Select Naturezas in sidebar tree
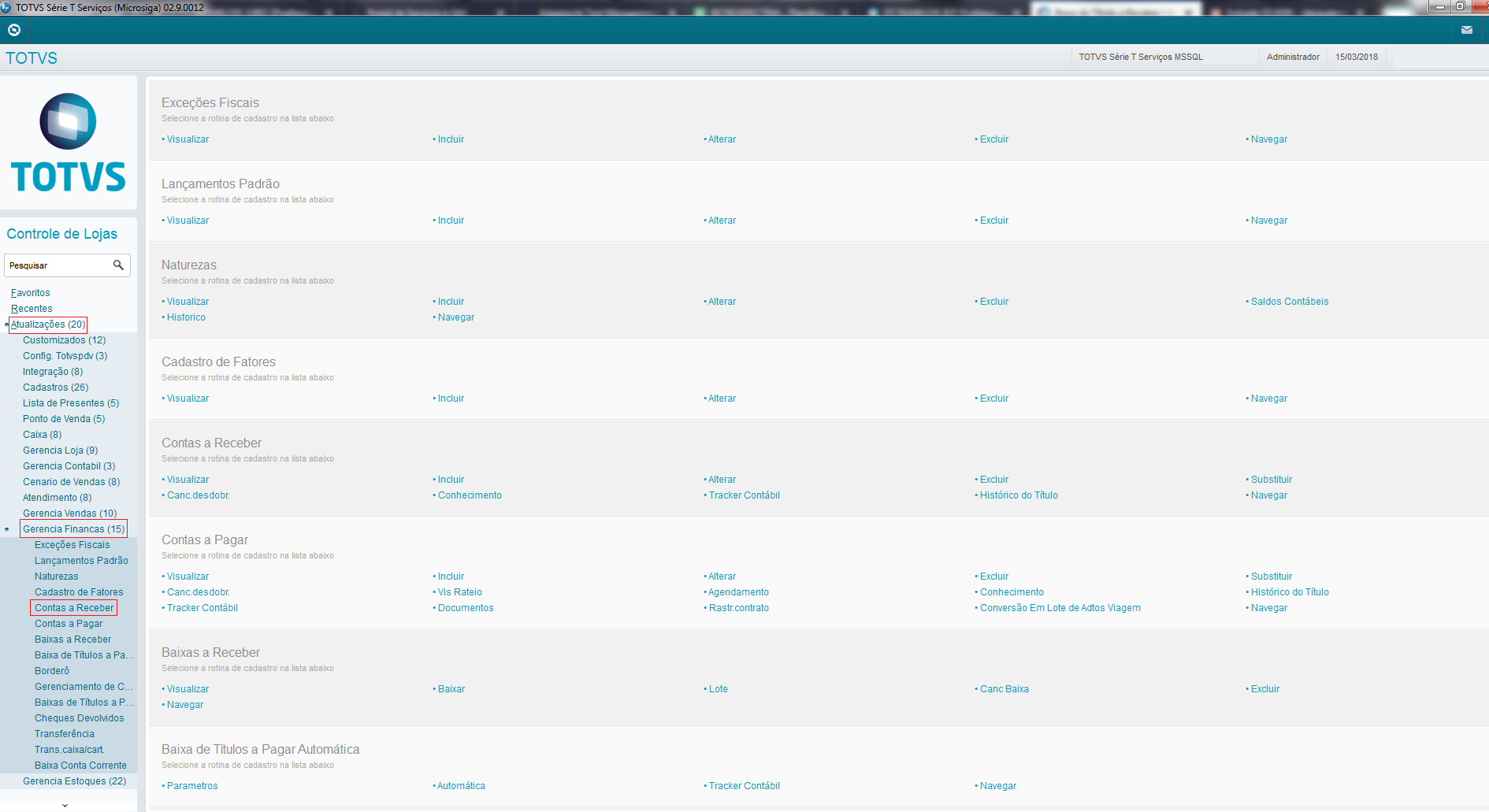The width and height of the screenshot is (1489, 812). pyautogui.click(x=57, y=577)
